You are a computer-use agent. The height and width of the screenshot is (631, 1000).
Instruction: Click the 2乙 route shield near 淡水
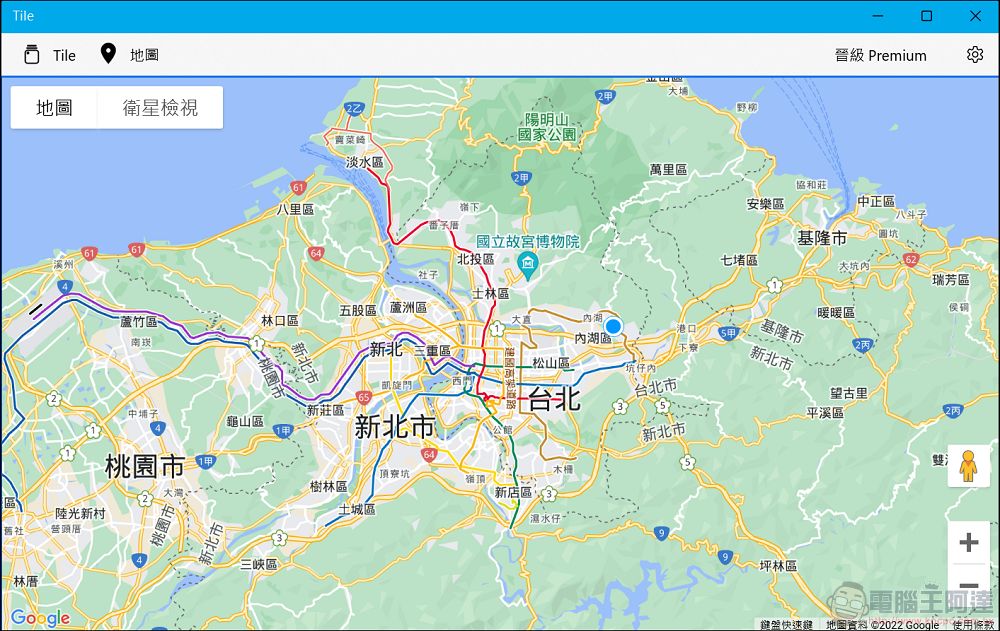pos(353,108)
